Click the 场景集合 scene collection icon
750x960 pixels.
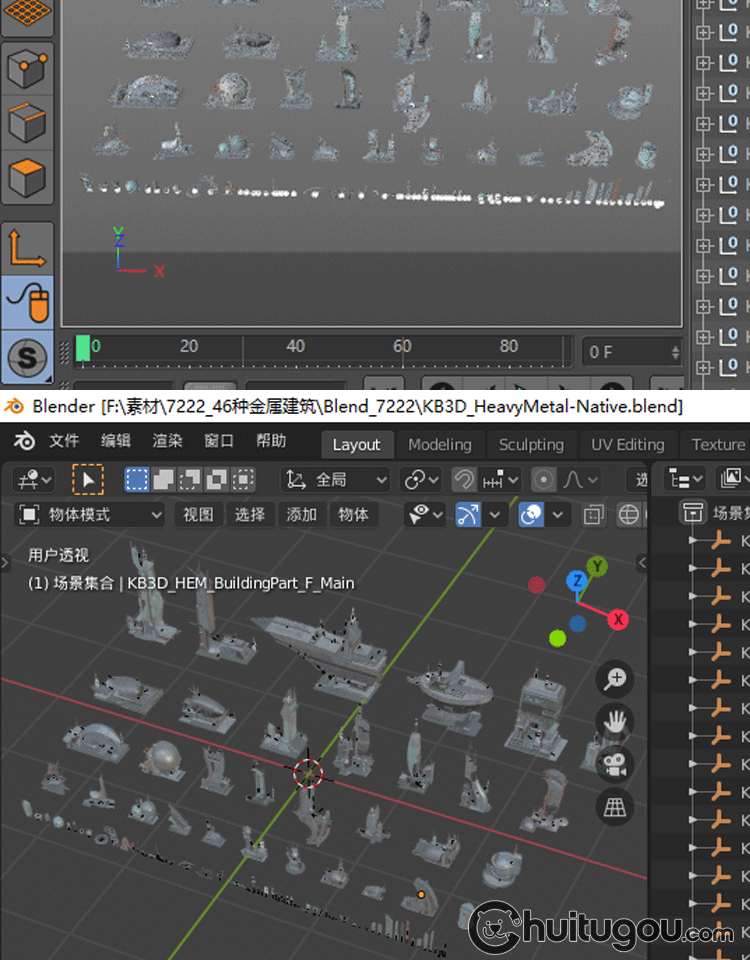(692, 512)
